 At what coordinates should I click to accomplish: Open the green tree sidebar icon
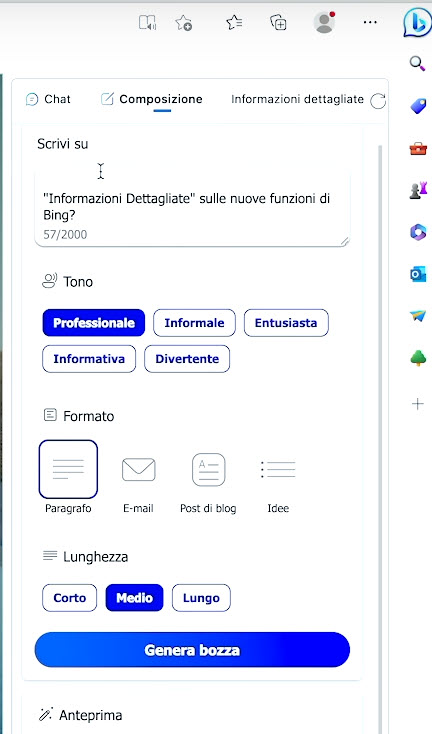coord(418,359)
